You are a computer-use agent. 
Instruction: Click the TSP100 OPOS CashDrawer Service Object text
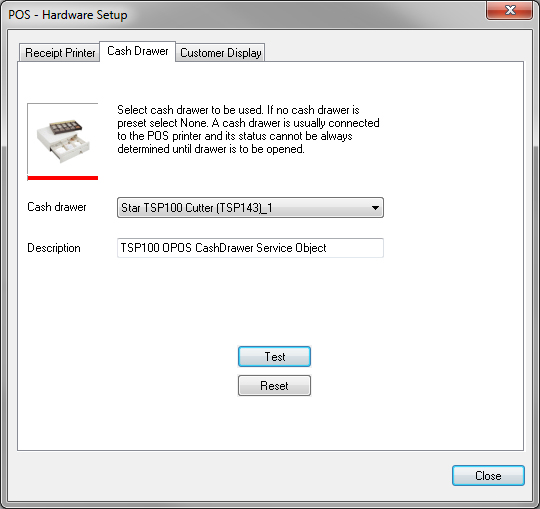[x=223, y=248]
